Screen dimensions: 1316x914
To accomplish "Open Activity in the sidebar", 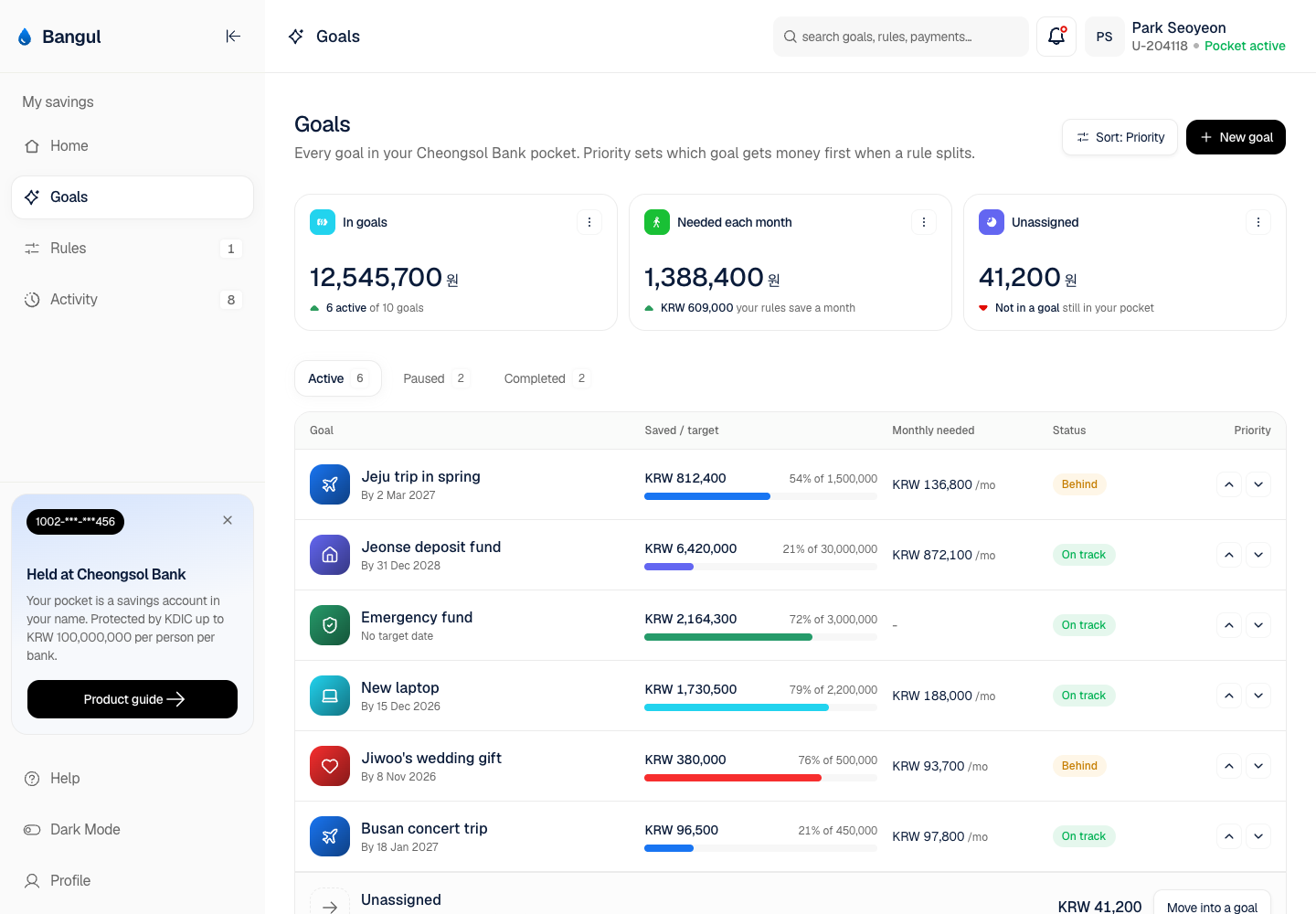I will (x=133, y=300).
